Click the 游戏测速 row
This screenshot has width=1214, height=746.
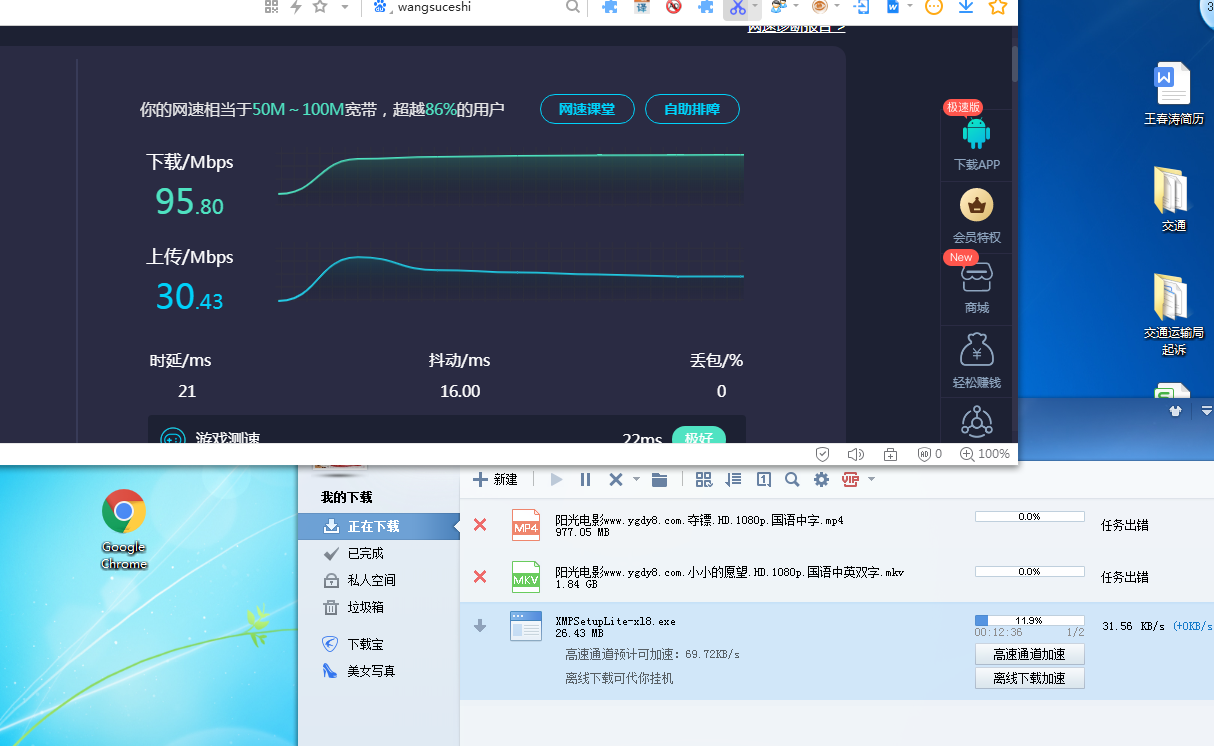pyautogui.click(x=447, y=429)
